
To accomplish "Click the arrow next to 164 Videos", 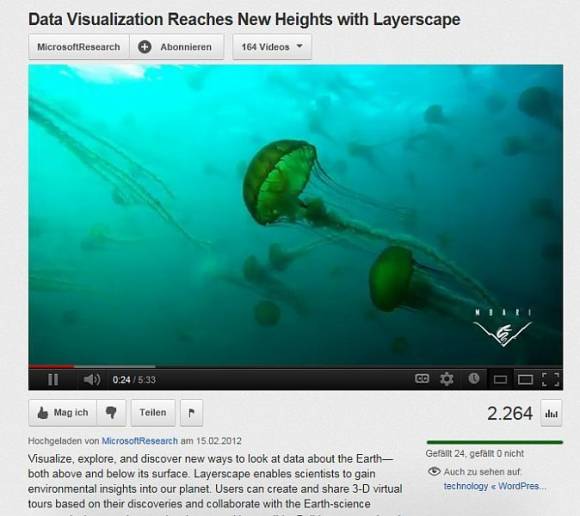I will coord(300,46).
